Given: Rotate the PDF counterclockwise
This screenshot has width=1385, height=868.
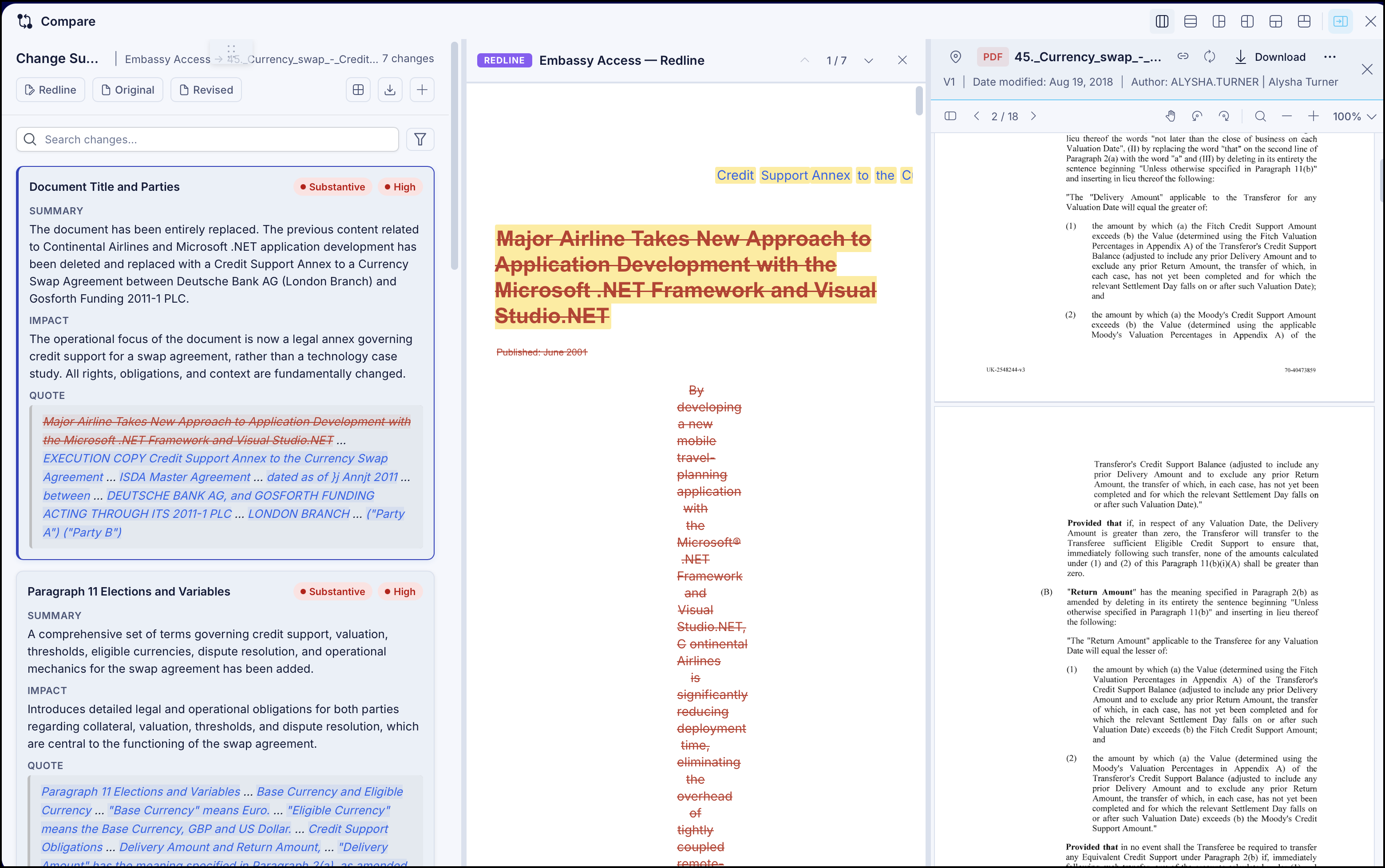Looking at the screenshot, I should click(1197, 116).
